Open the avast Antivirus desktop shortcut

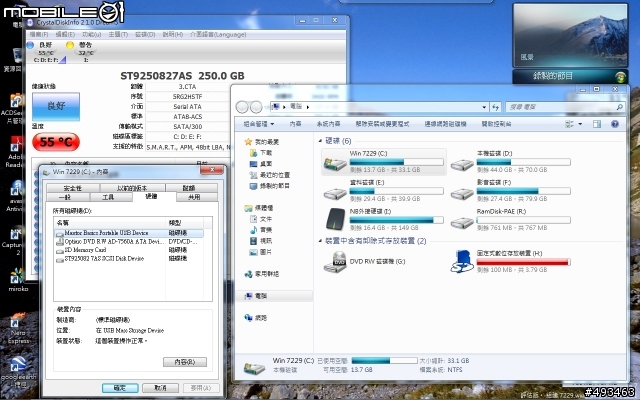pos(15,196)
